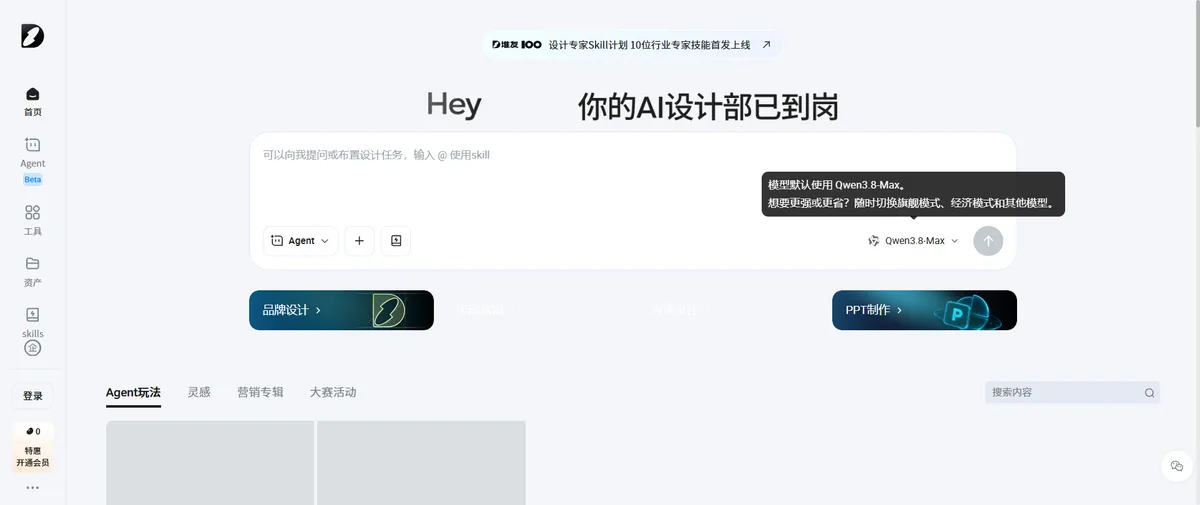Click the skill book icon button
This screenshot has height=505, width=1200.
coord(396,241)
